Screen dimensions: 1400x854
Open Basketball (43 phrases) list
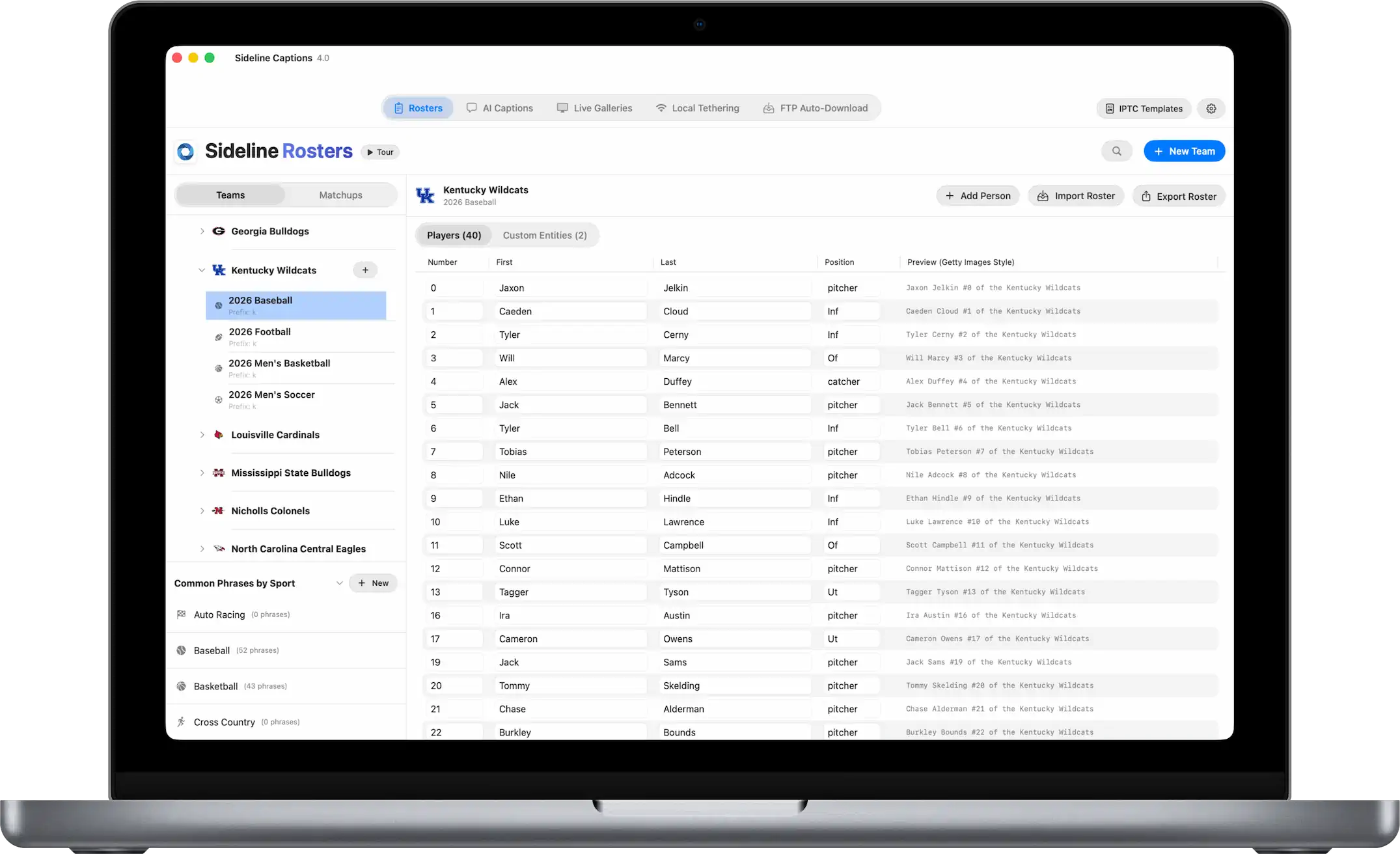(x=286, y=686)
